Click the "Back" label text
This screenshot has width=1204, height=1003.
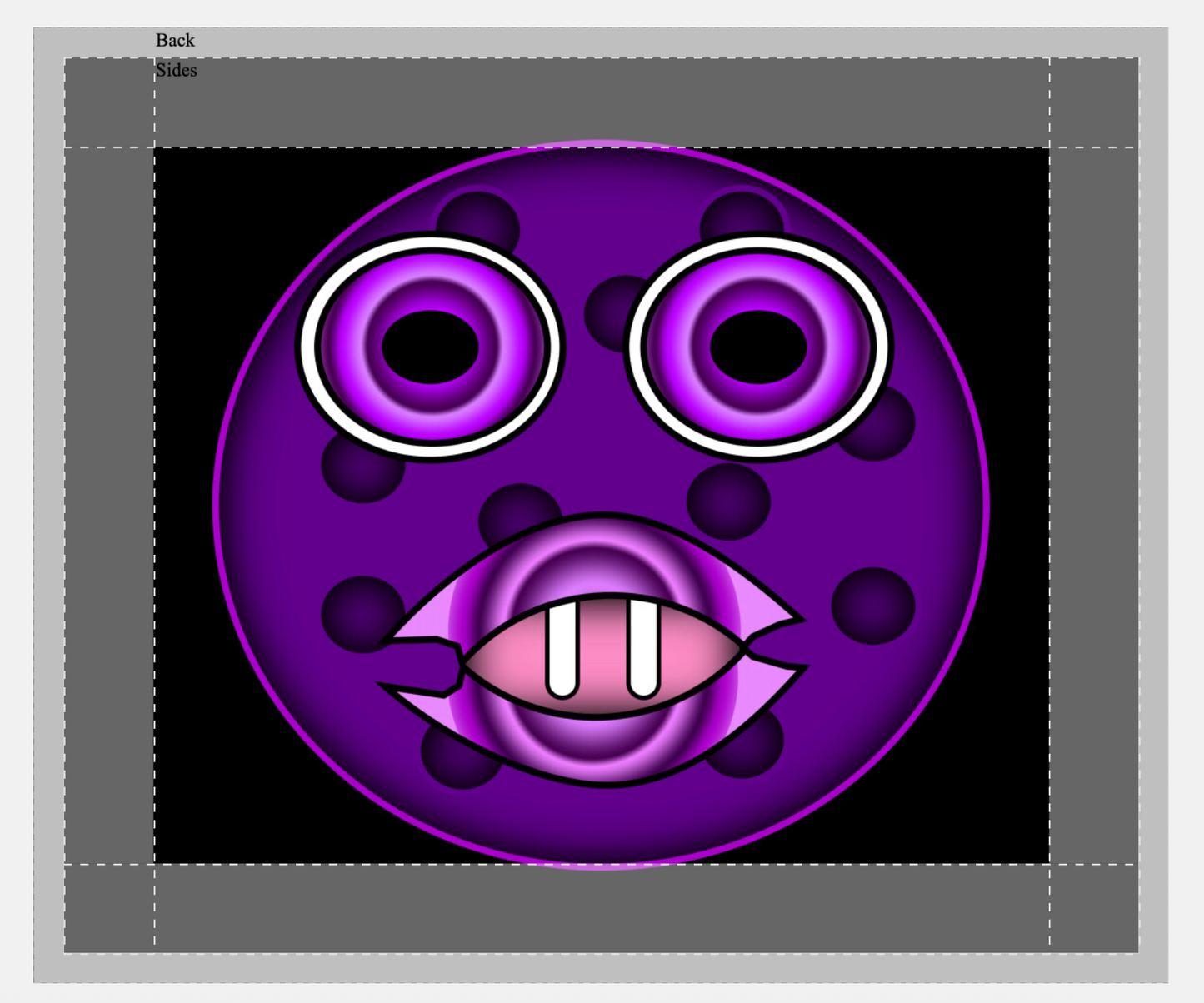175,40
